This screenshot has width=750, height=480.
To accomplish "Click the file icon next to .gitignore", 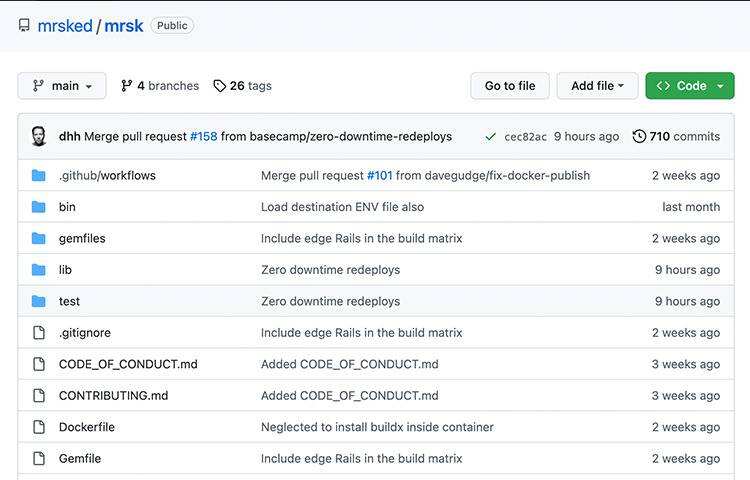I will tap(39, 333).
